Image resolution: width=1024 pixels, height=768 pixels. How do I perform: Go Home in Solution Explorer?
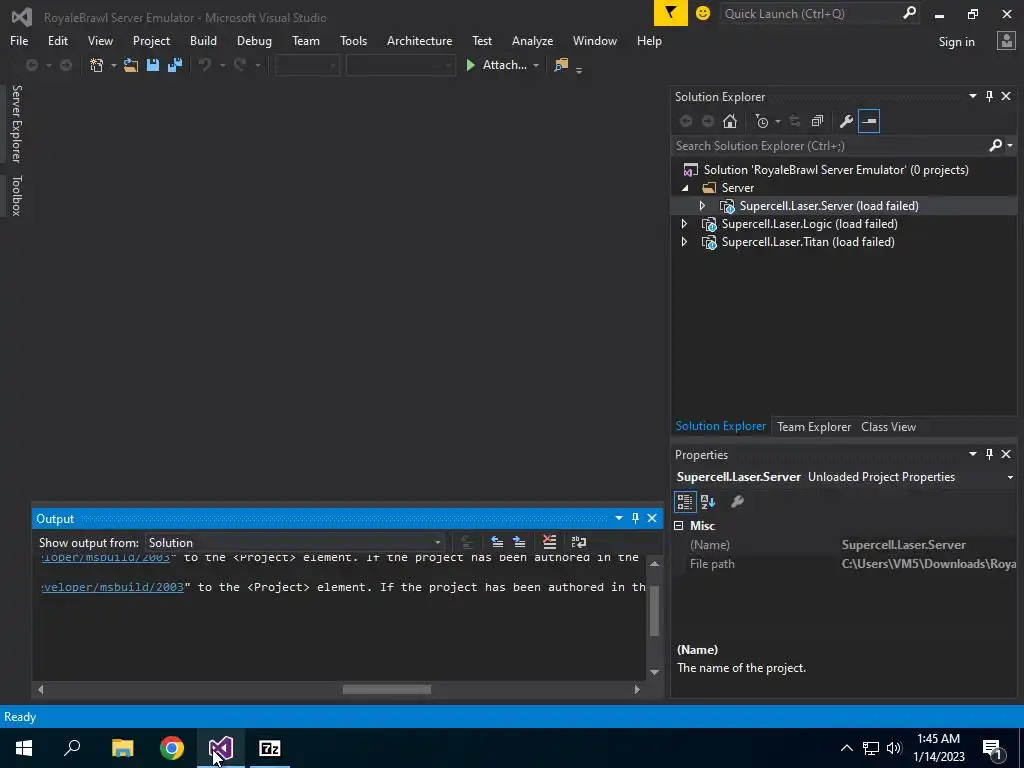tap(729, 121)
